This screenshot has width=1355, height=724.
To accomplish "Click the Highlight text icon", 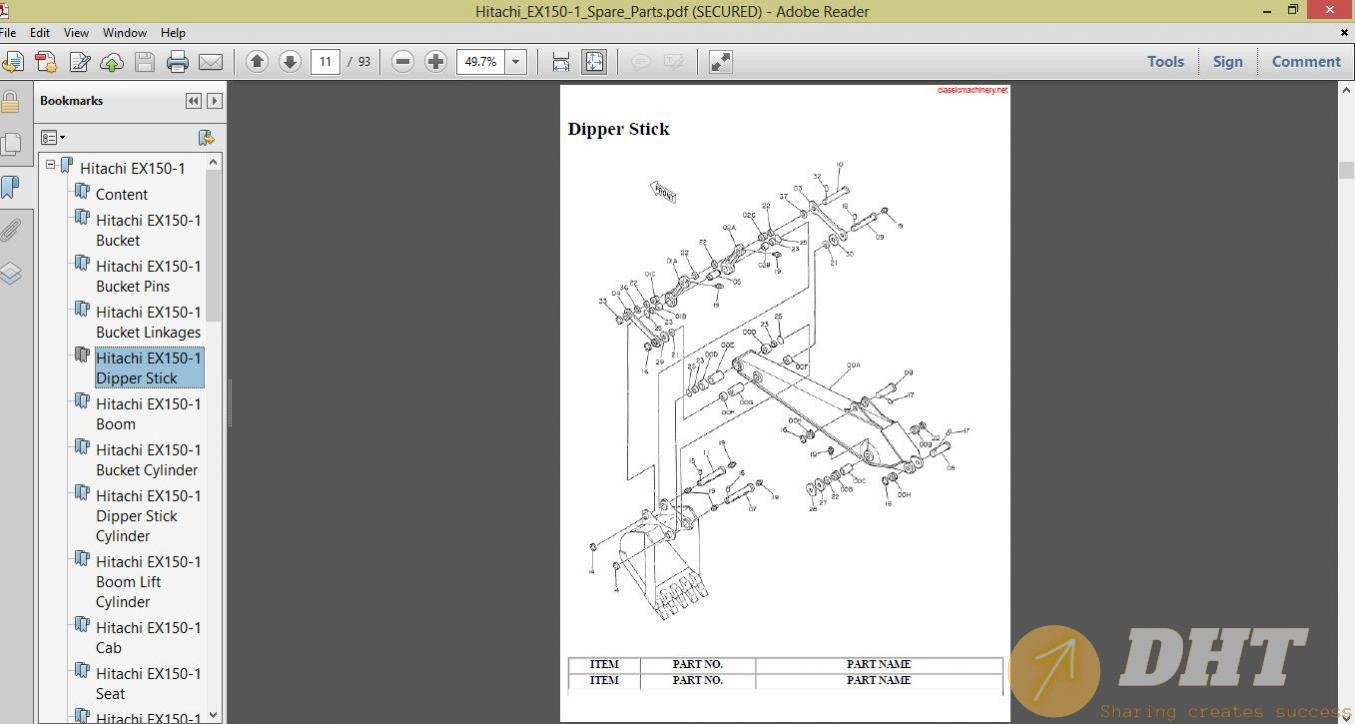I will click(x=673, y=62).
